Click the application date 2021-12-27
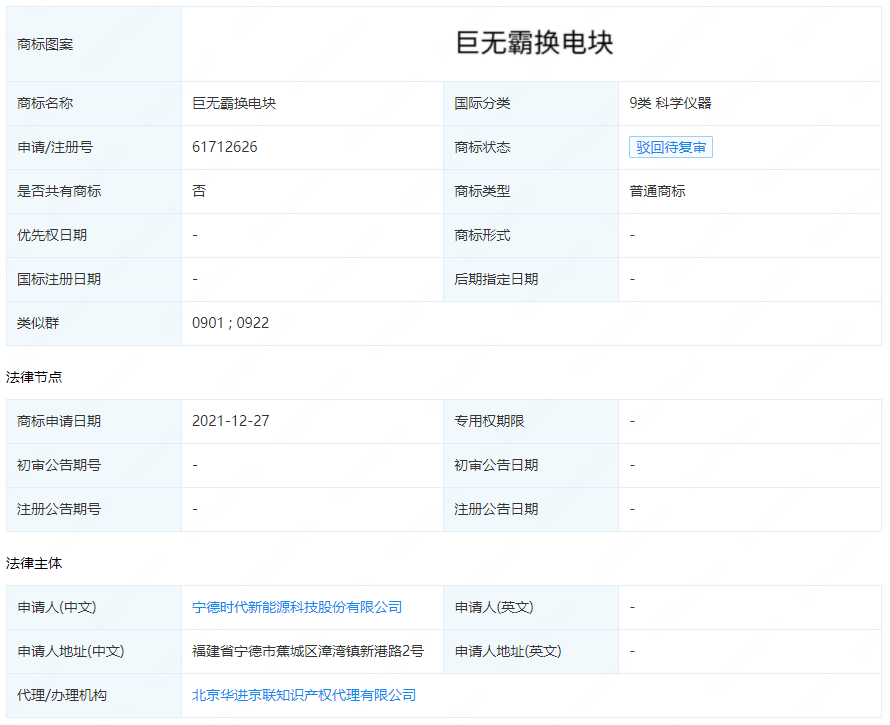The width and height of the screenshot is (890, 725). point(231,421)
